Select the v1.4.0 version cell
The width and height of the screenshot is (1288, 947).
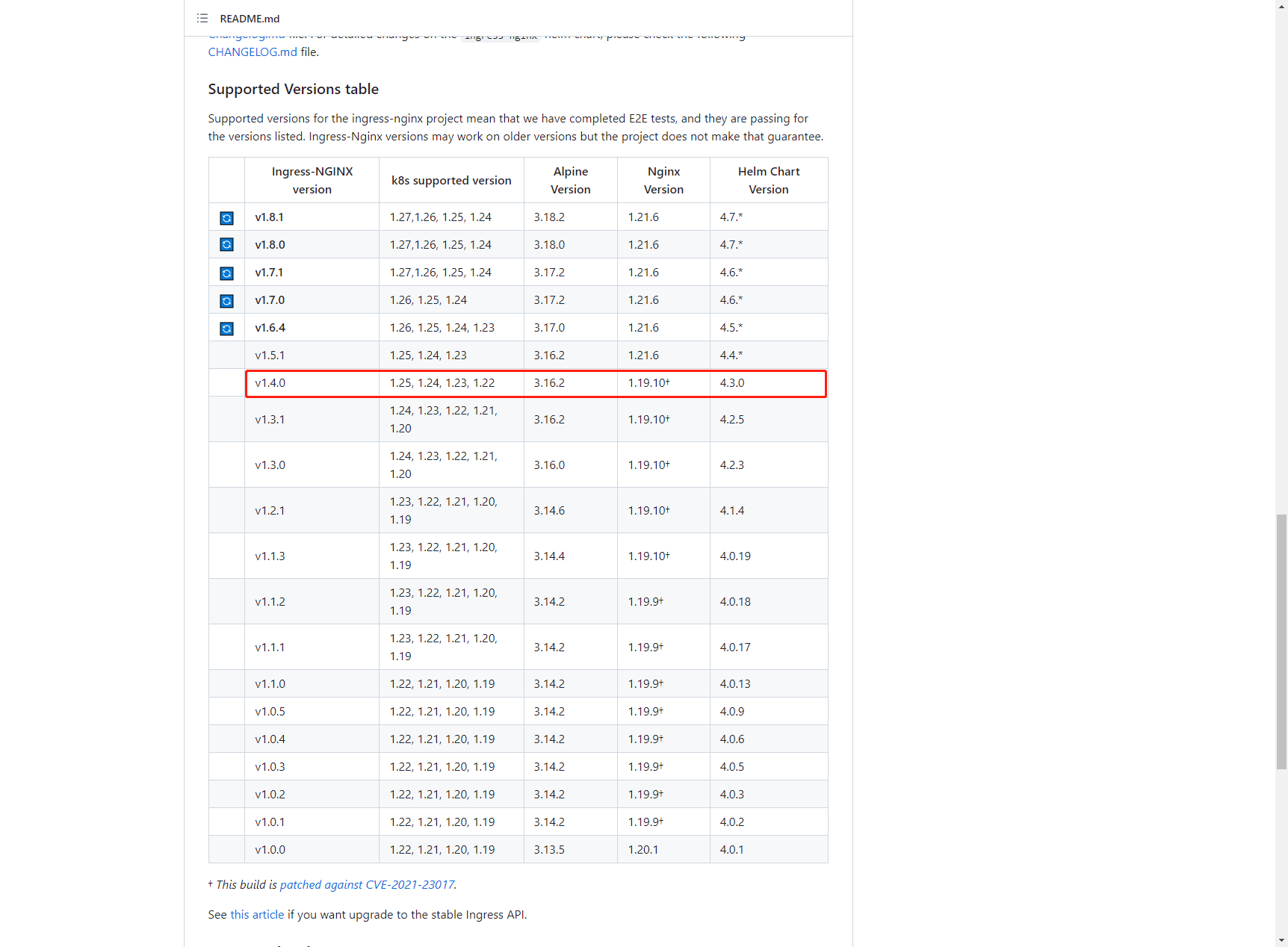point(312,383)
